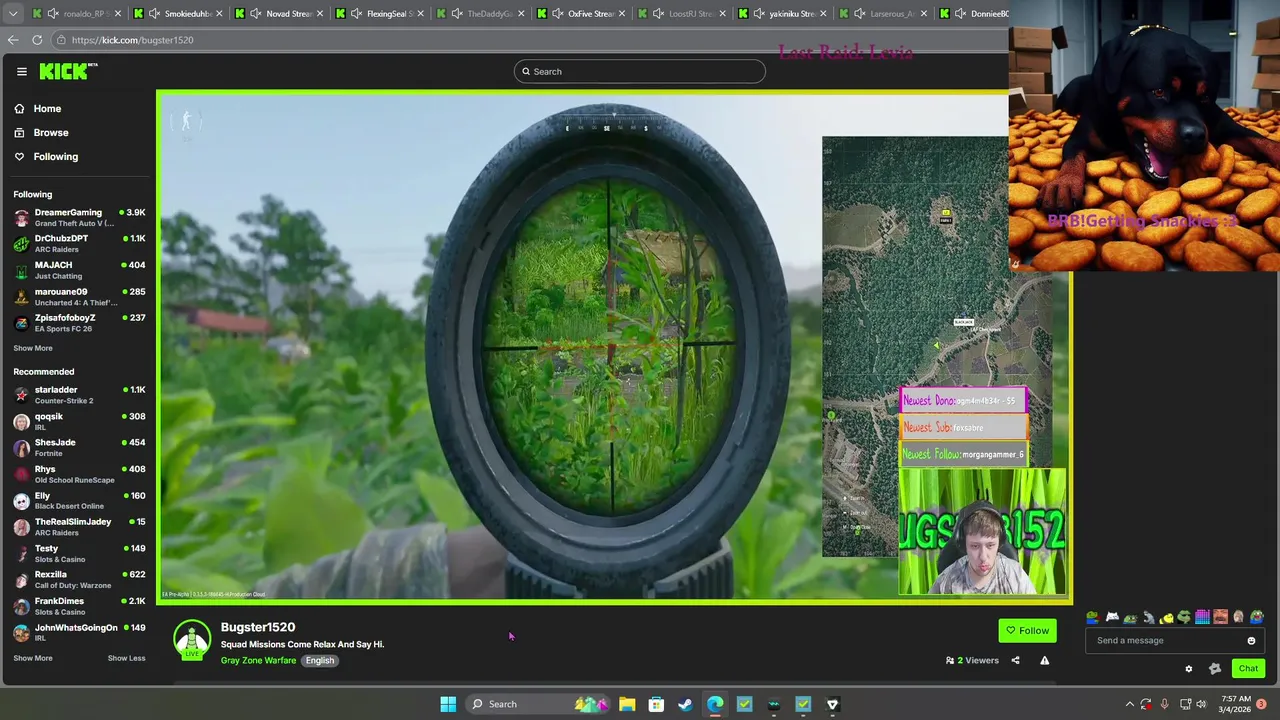Open Microsoft Edge from taskbar

[x=715, y=704]
